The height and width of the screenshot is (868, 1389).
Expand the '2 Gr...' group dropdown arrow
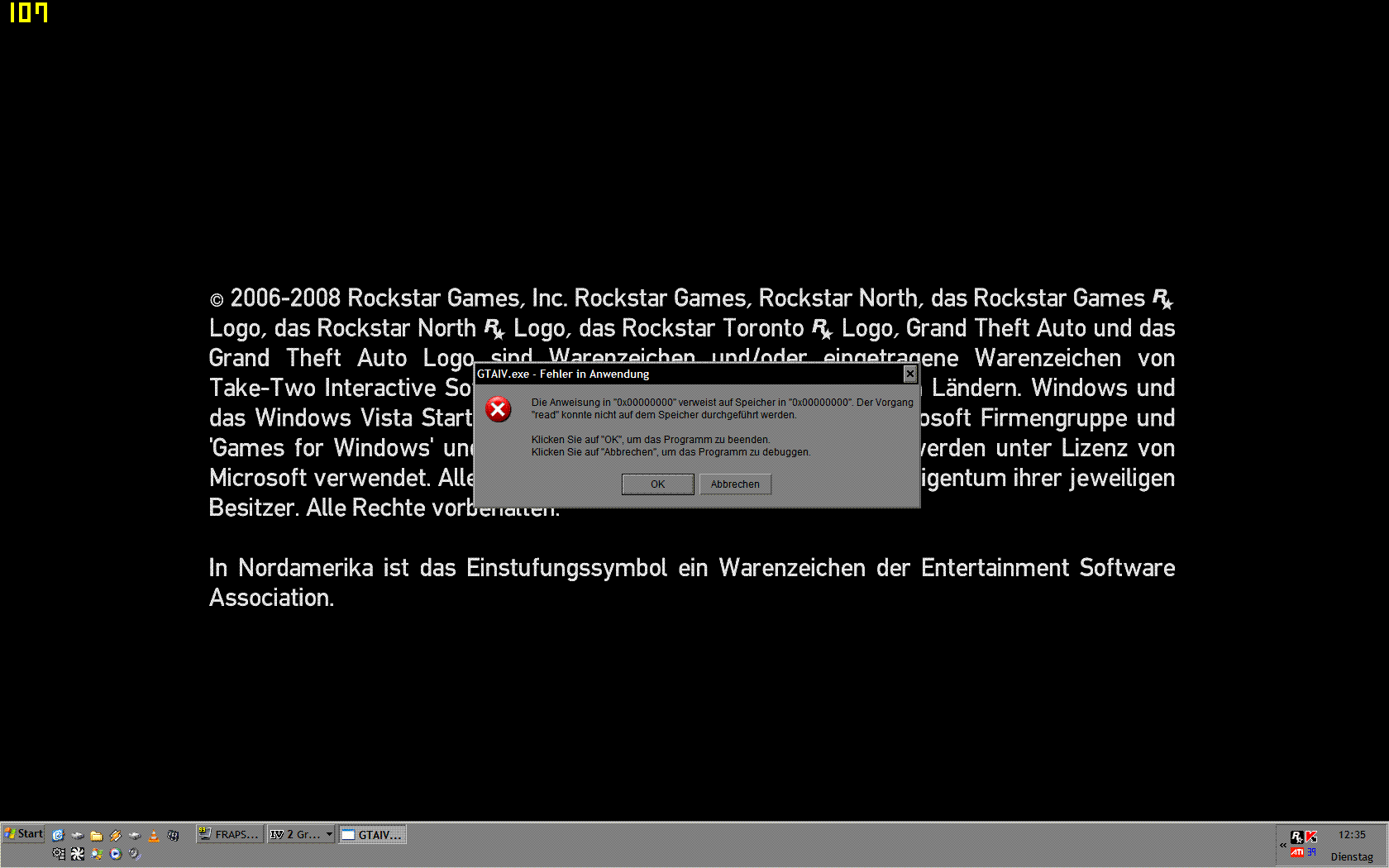[x=329, y=834]
